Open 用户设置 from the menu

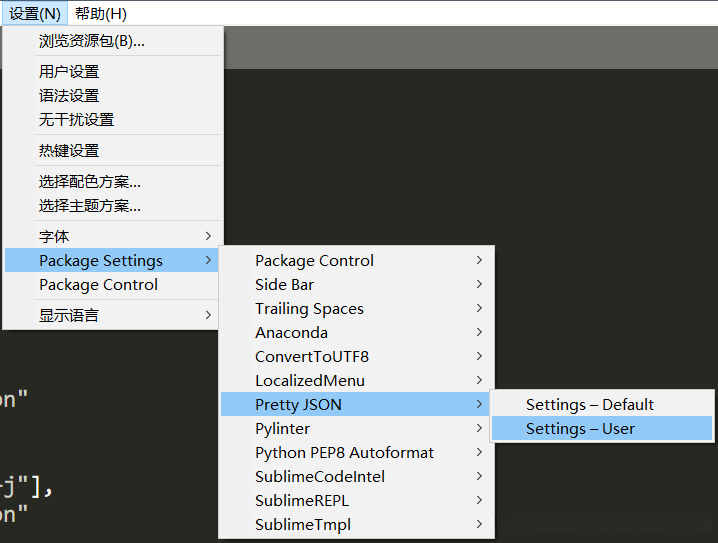click(69, 72)
